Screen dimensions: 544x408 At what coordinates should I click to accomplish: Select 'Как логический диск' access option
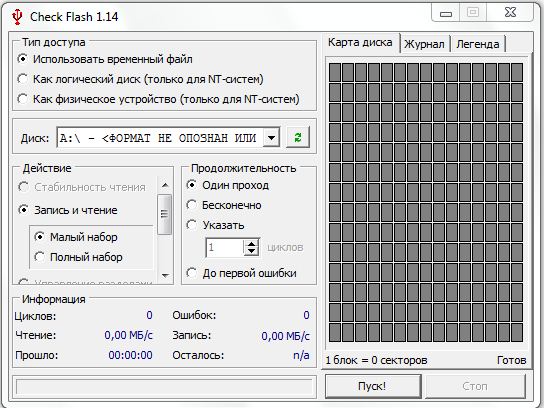coord(140,79)
